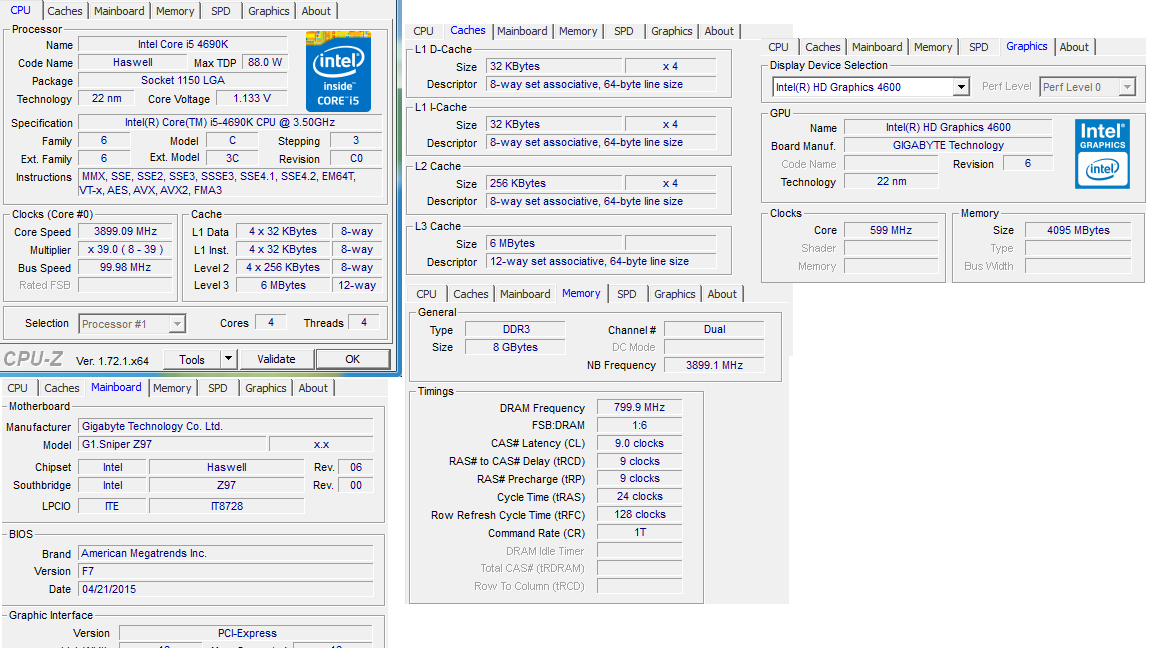
Task: Click the Core Speed value 3899.09 MHz
Action: click(x=126, y=231)
